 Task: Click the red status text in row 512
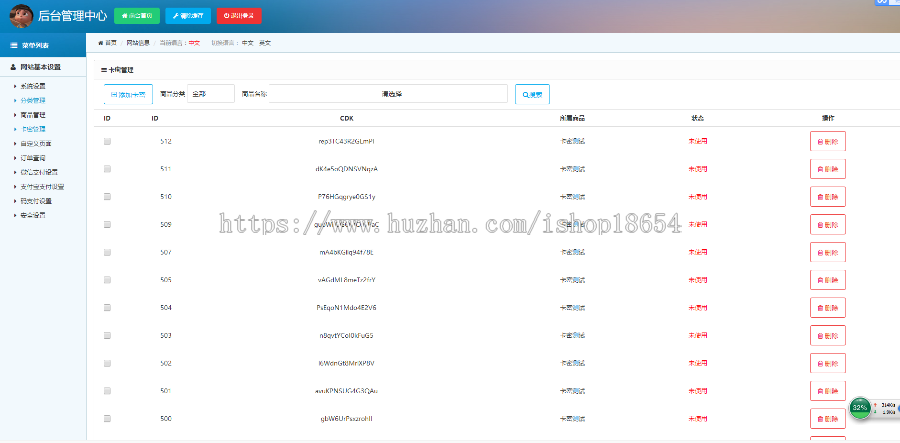697,141
